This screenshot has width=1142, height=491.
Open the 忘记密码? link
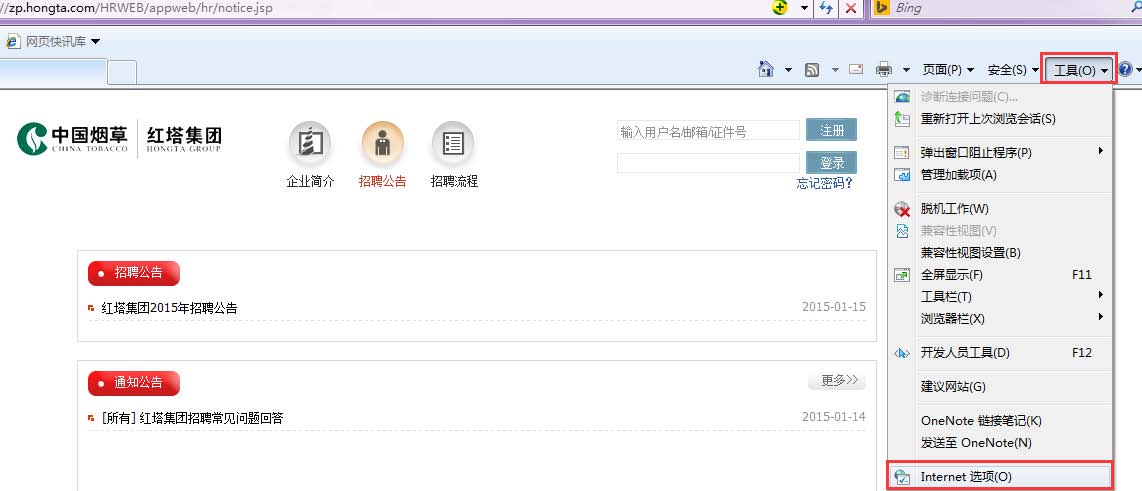coord(824,183)
